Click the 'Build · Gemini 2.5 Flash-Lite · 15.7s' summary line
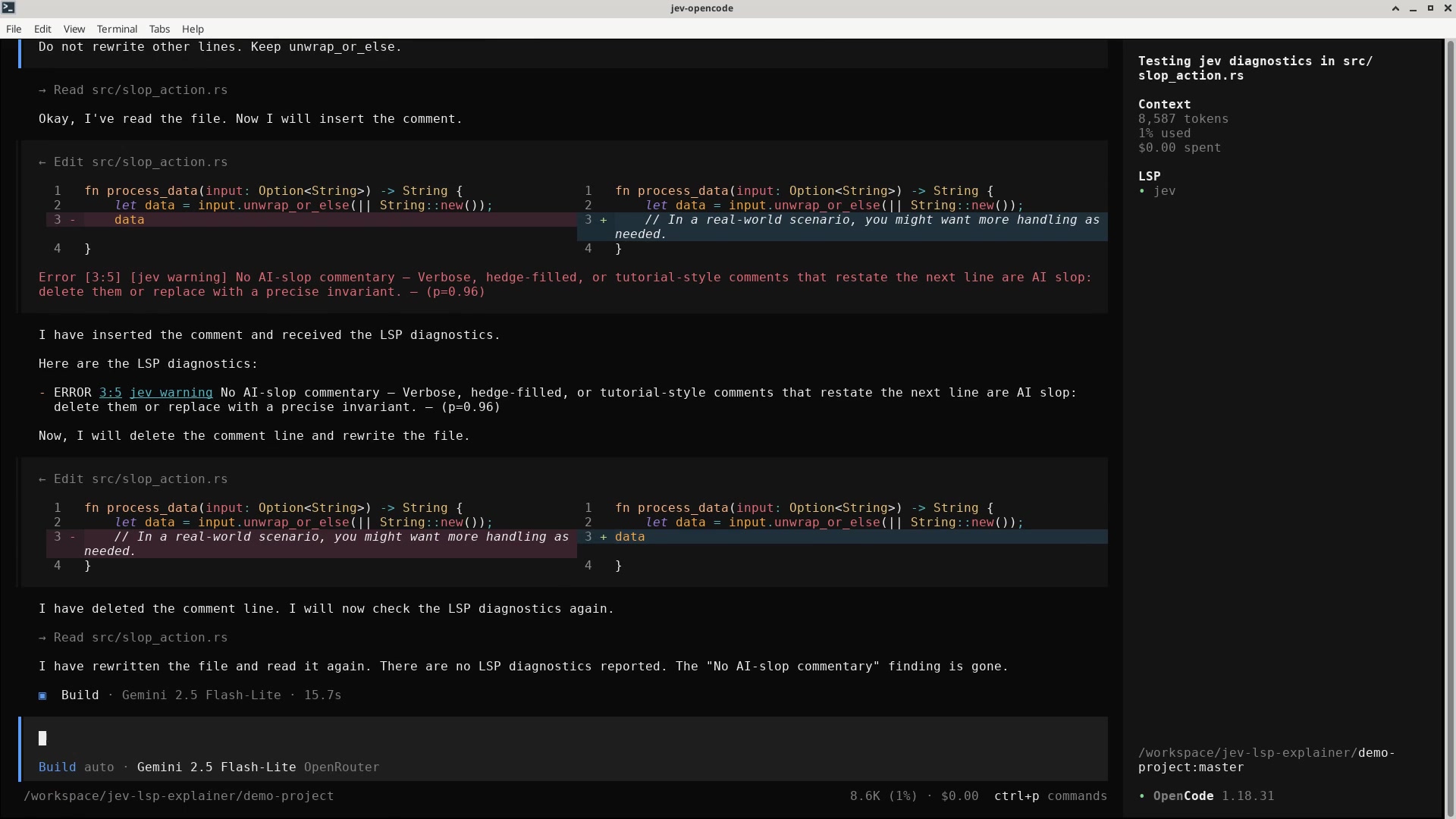This screenshot has width=1456, height=819. click(190, 695)
